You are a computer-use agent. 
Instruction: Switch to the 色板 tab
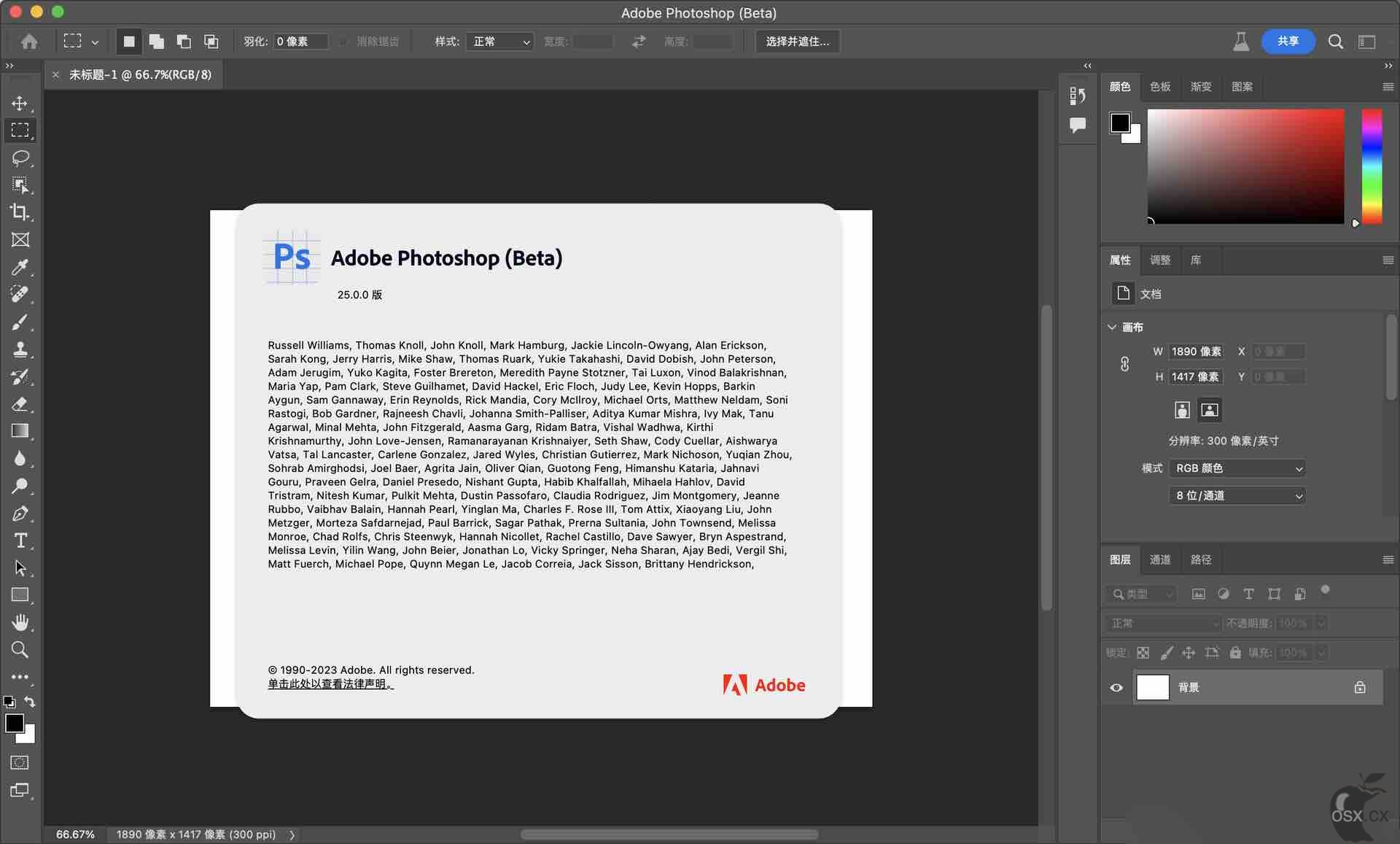[x=1160, y=87]
